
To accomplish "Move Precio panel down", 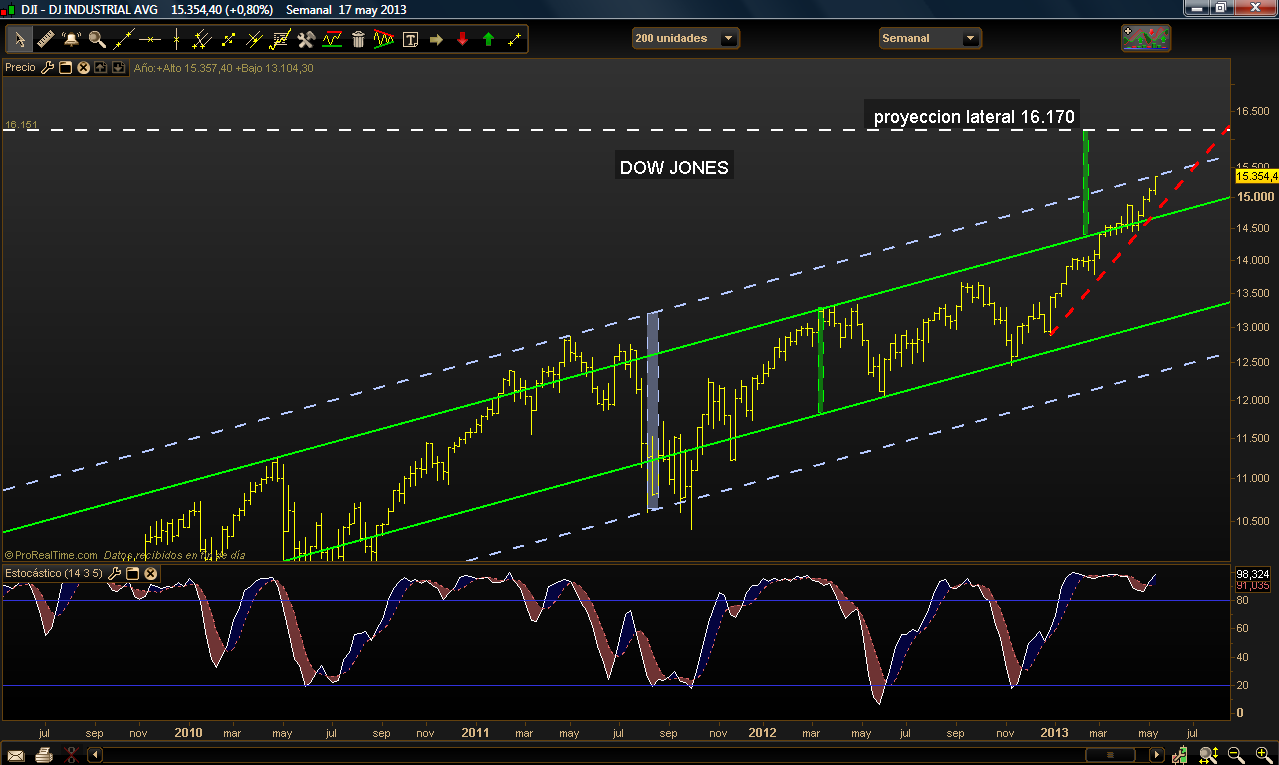I will pos(118,68).
